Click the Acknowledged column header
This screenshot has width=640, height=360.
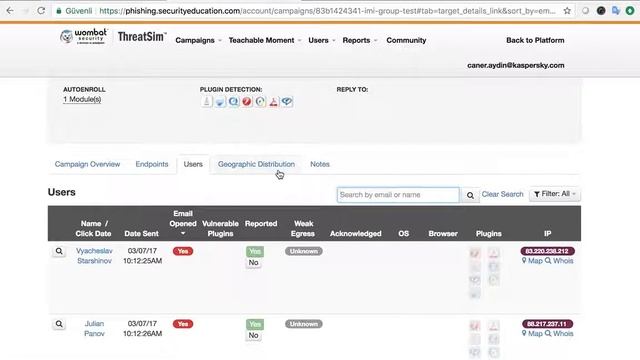[356, 233]
